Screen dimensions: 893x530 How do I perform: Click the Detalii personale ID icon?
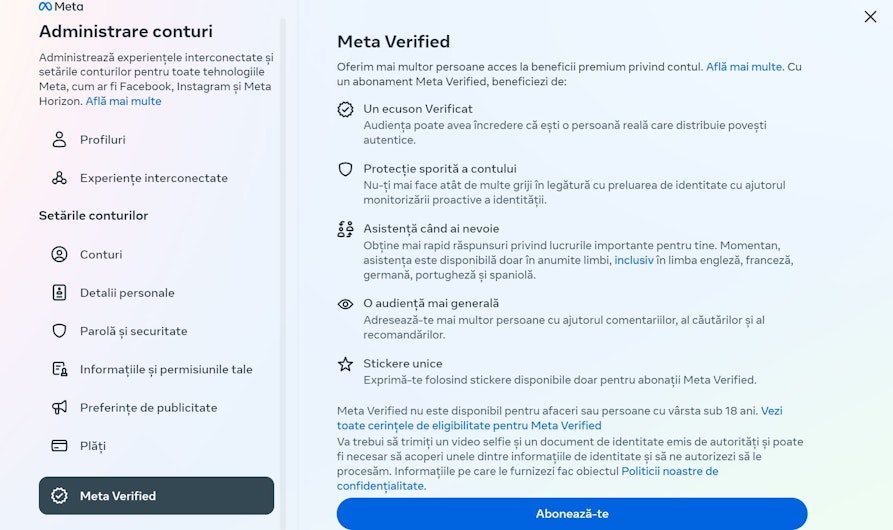[59, 293]
